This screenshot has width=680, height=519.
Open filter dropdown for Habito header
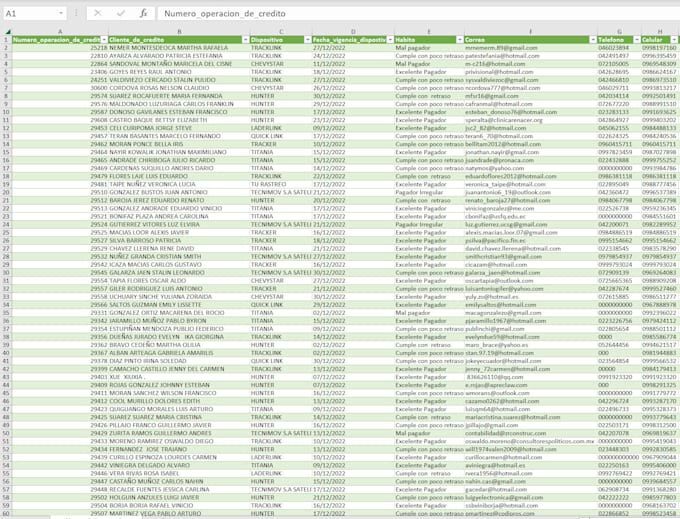coord(460,39)
